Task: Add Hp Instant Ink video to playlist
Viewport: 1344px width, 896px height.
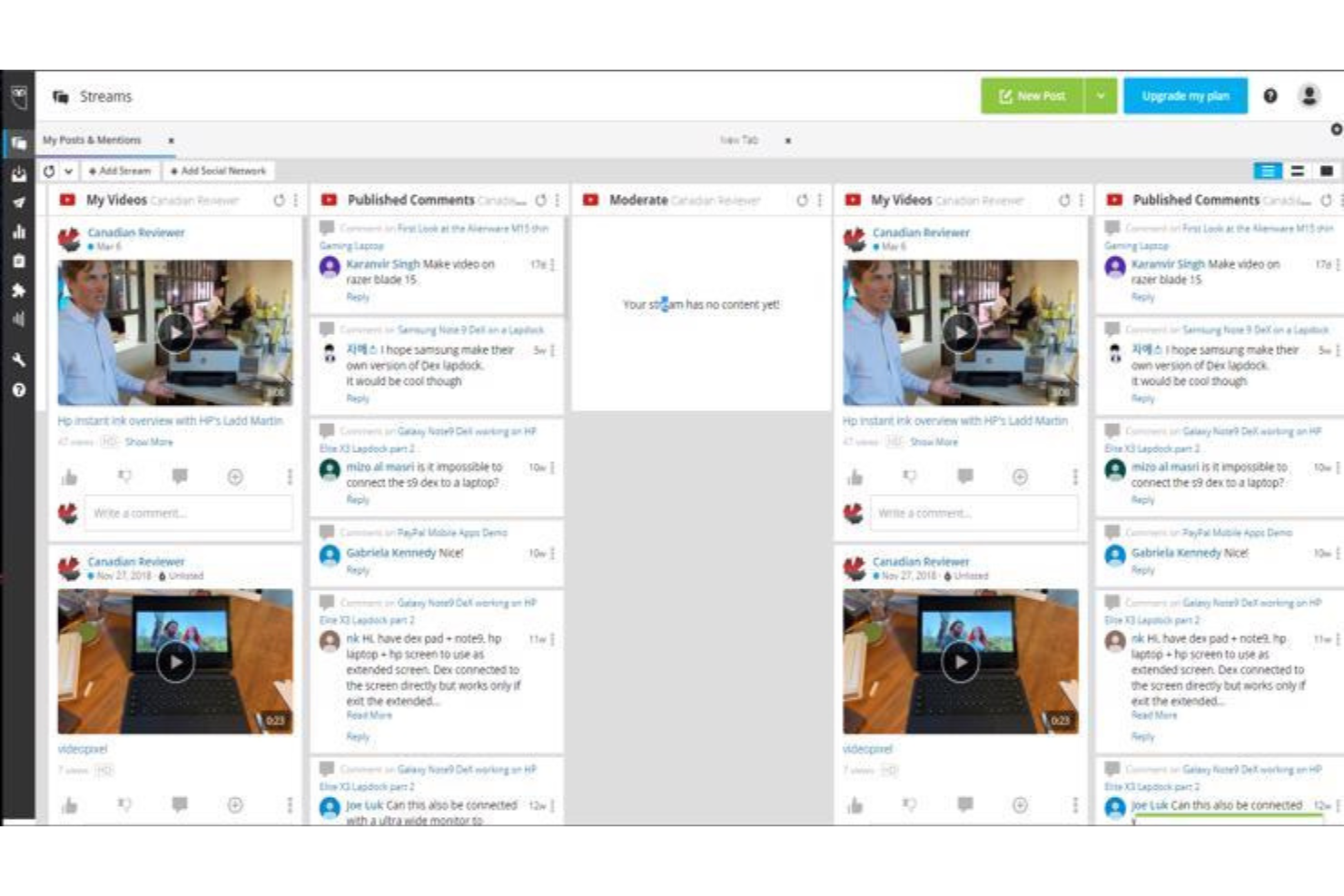Action: tap(235, 477)
